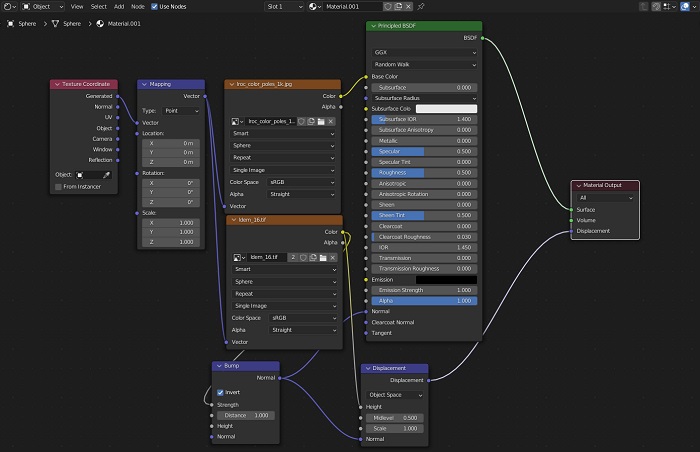The height and width of the screenshot is (452, 700).
Task: Expand the GGX distribution dropdown
Action: 424,51
